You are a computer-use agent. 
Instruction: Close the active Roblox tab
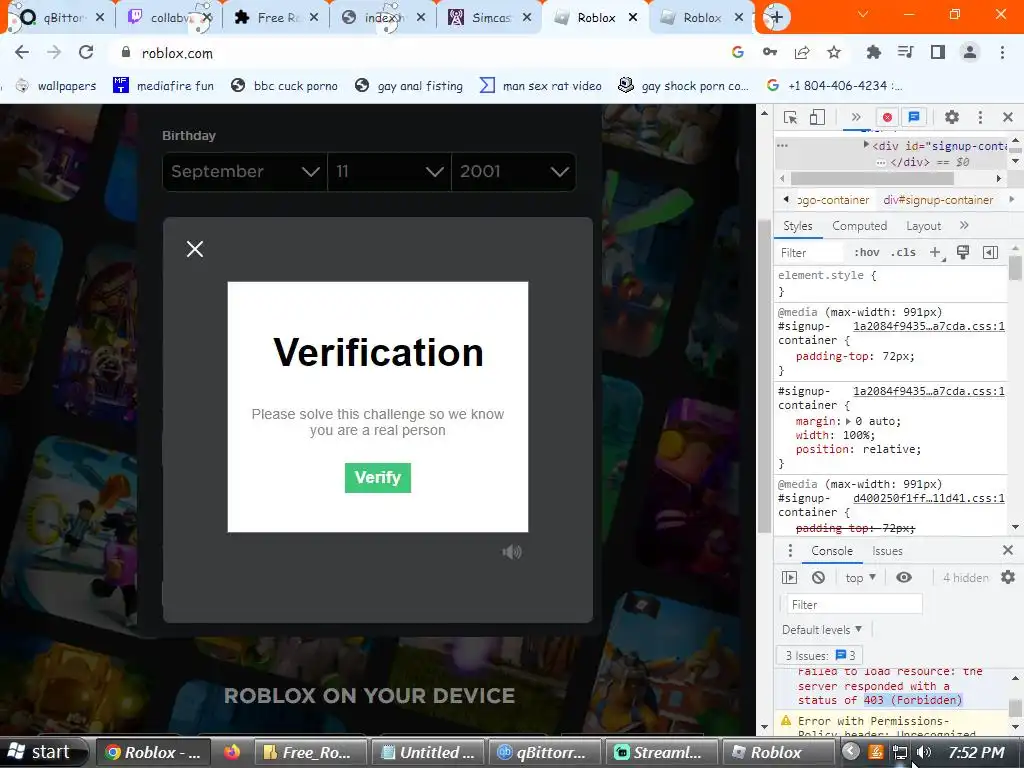[x=633, y=18]
